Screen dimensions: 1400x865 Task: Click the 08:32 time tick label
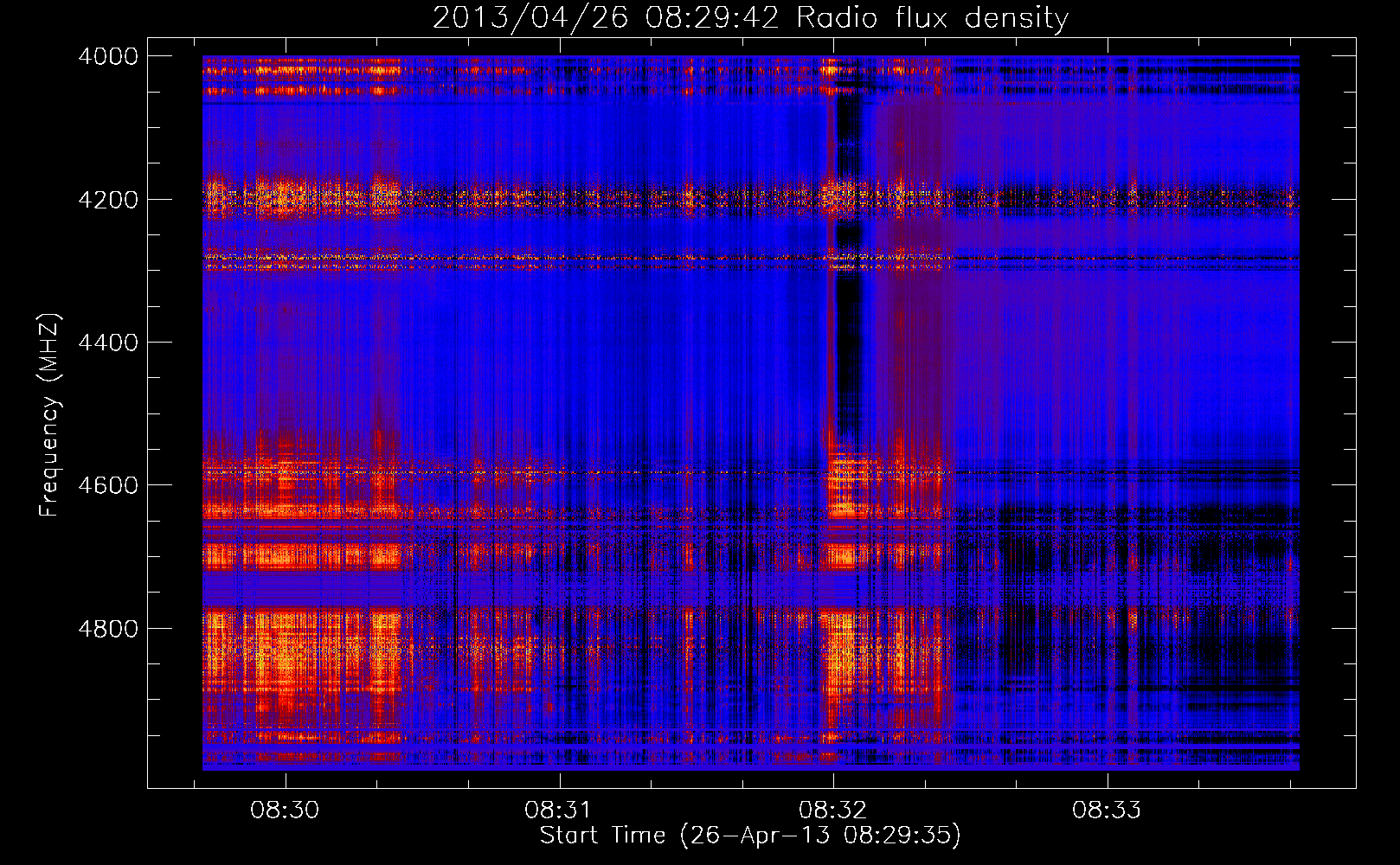click(x=832, y=811)
